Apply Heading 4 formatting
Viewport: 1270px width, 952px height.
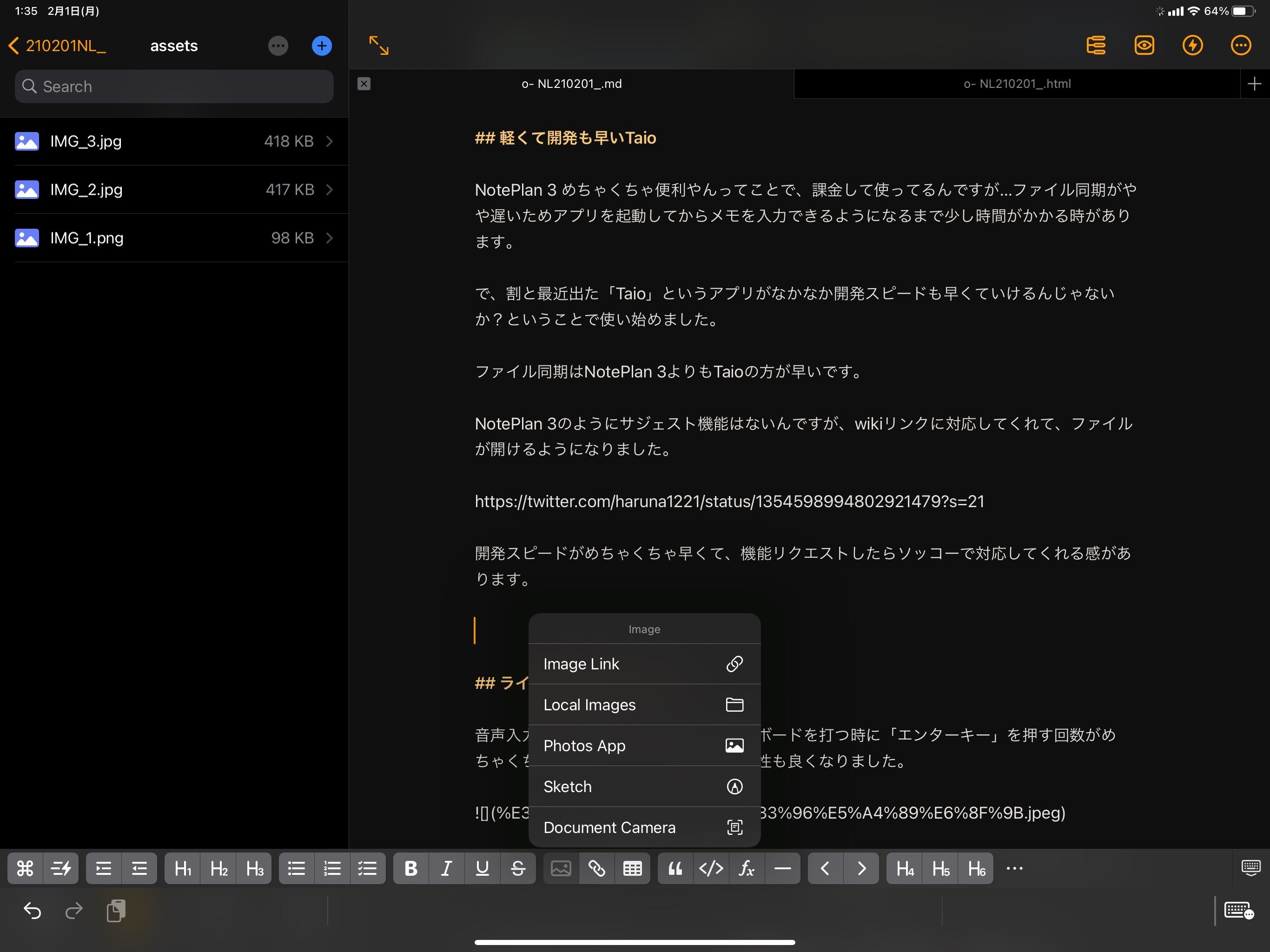click(x=904, y=868)
